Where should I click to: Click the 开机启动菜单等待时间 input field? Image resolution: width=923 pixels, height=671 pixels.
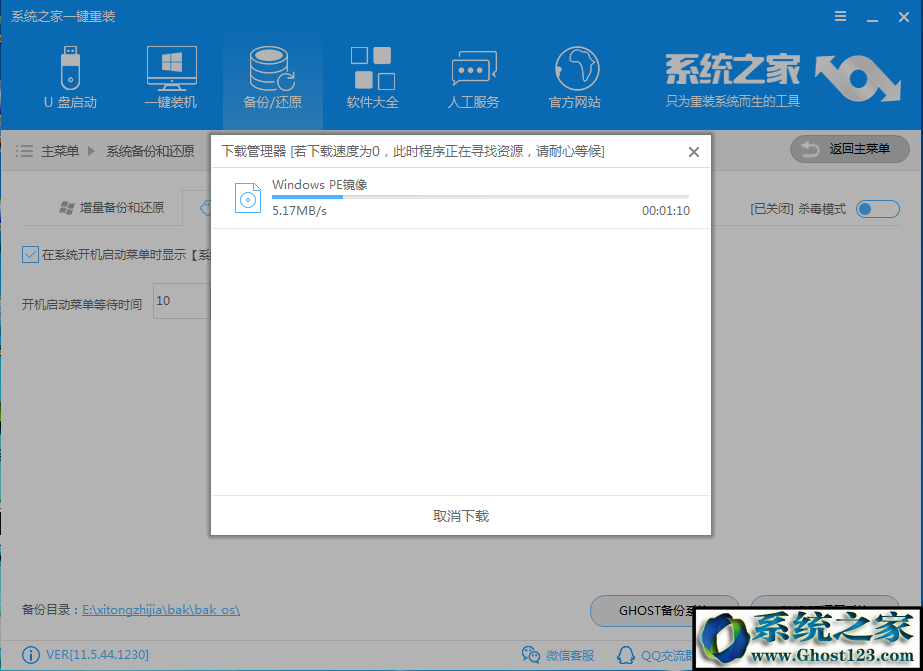click(x=181, y=301)
